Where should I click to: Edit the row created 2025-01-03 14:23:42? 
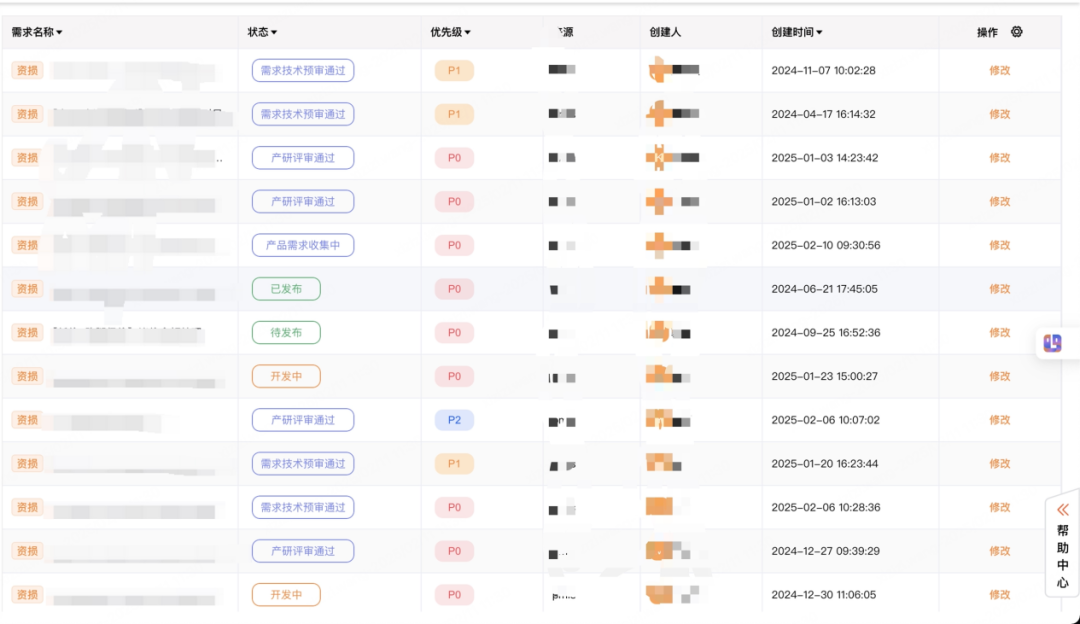tap(999, 158)
